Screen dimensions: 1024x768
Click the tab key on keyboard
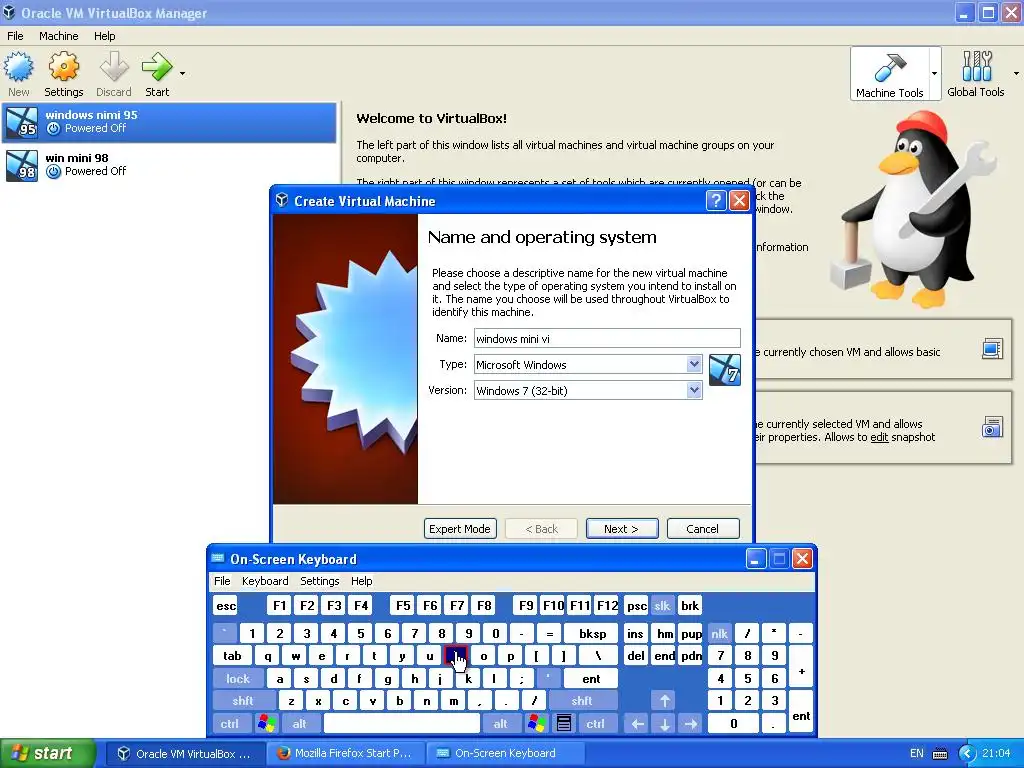232,656
